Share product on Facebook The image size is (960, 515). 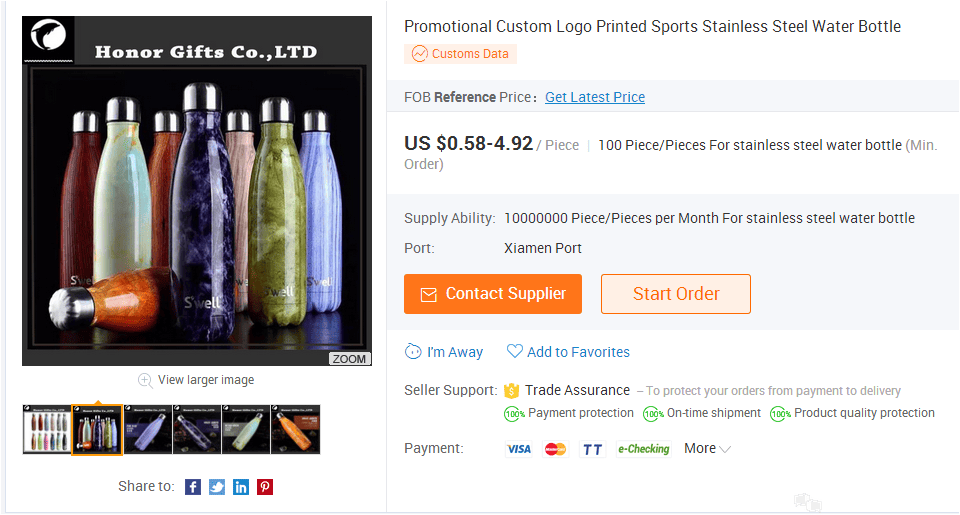(193, 487)
